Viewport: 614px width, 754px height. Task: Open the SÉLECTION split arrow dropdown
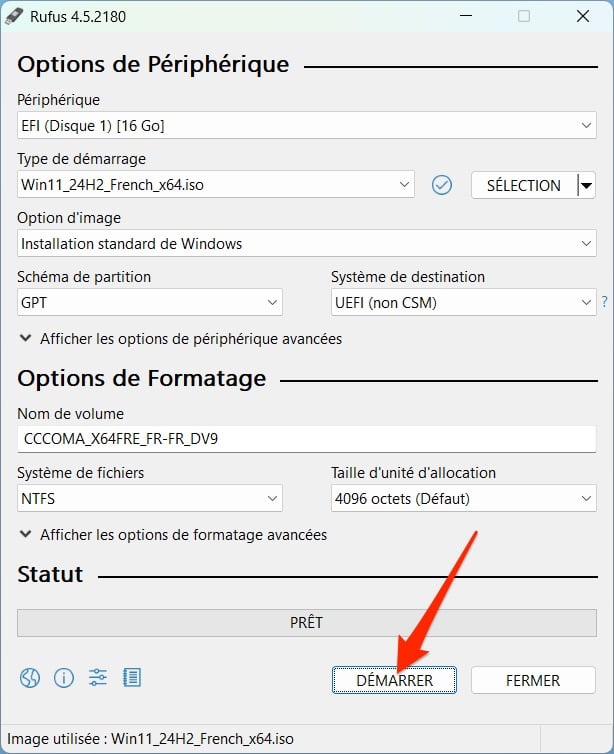[x=586, y=185]
